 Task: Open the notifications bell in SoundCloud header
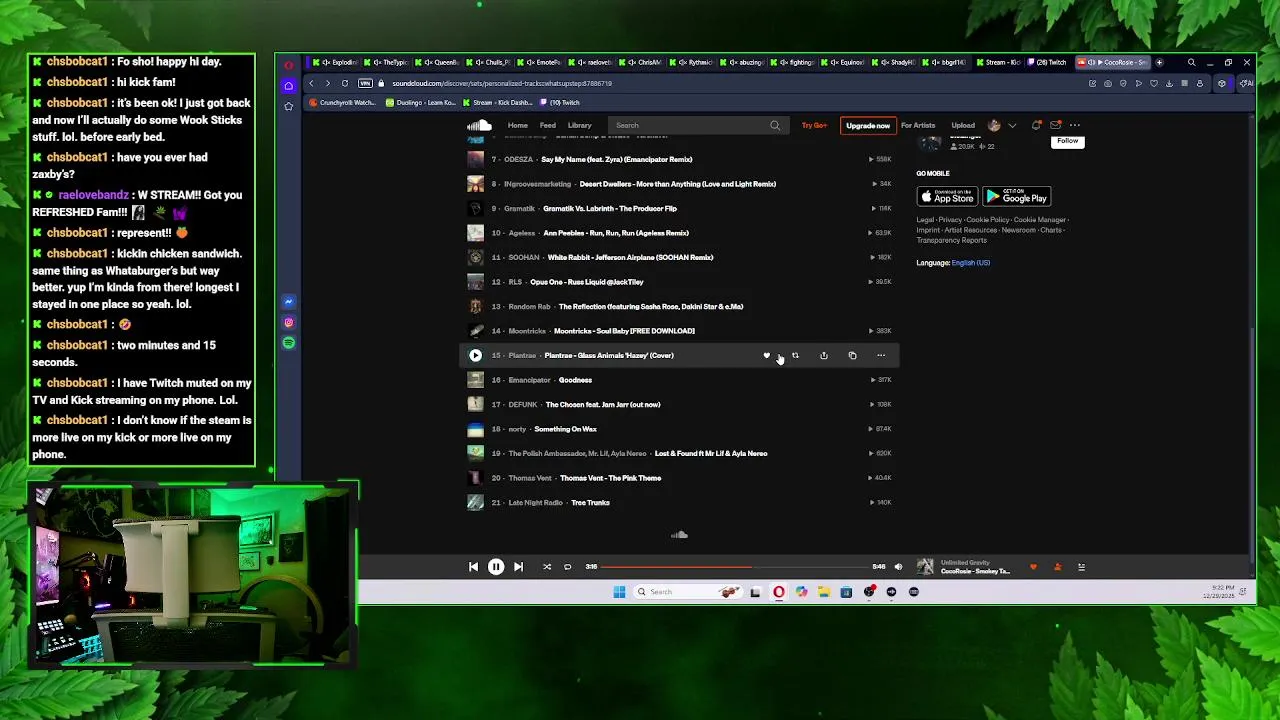(x=1036, y=125)
